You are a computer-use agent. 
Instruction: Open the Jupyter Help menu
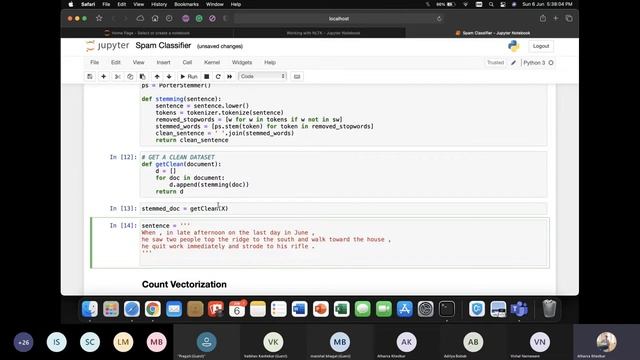tap(270, 62)
